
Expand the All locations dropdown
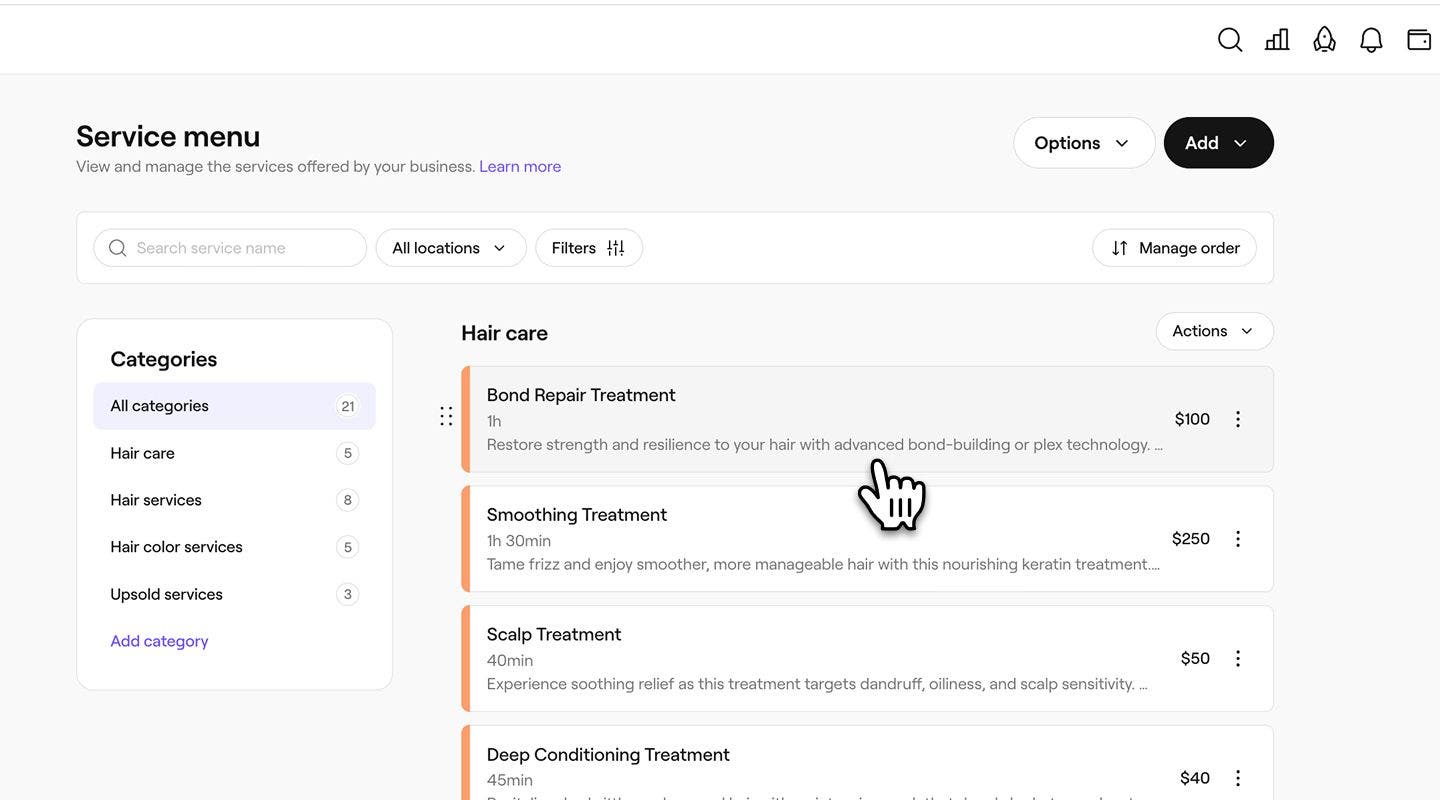(450, 248)
